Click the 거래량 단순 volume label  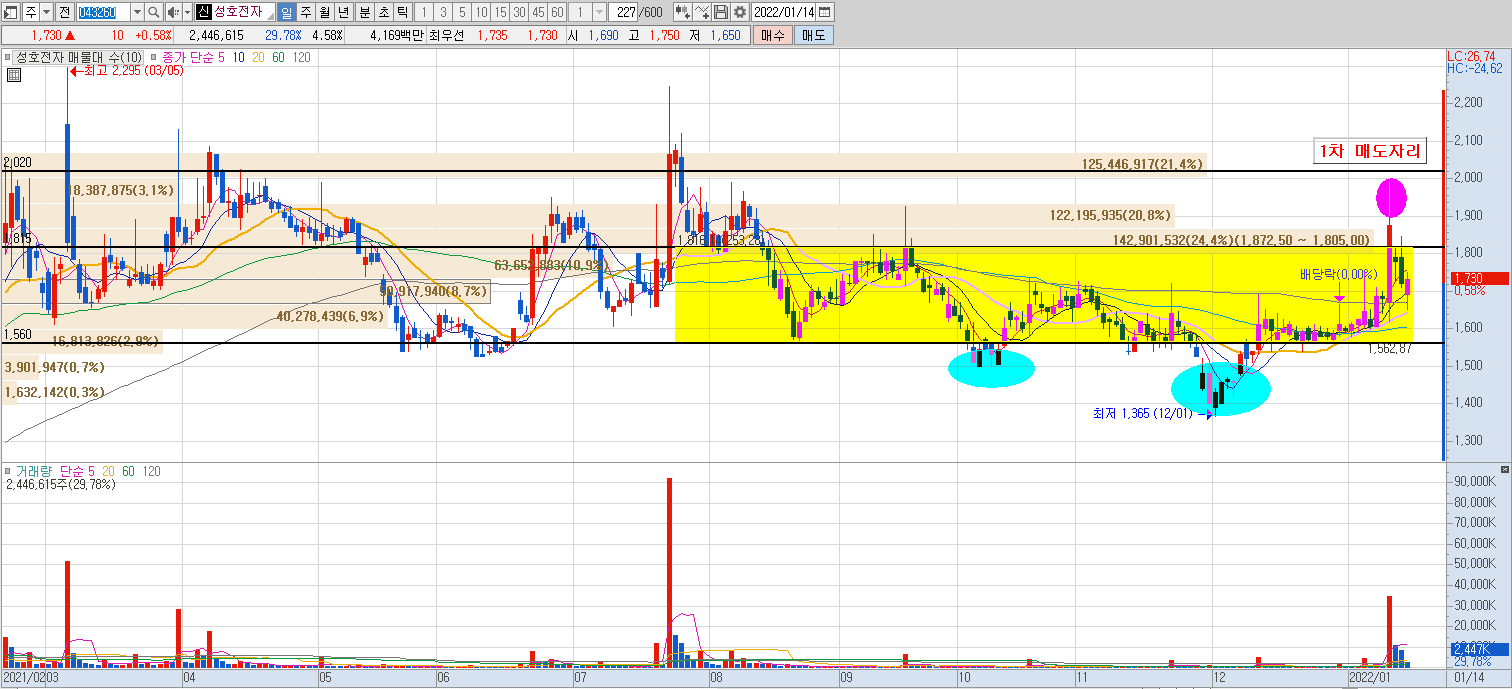pyautogui.click(x=50, y=471)
